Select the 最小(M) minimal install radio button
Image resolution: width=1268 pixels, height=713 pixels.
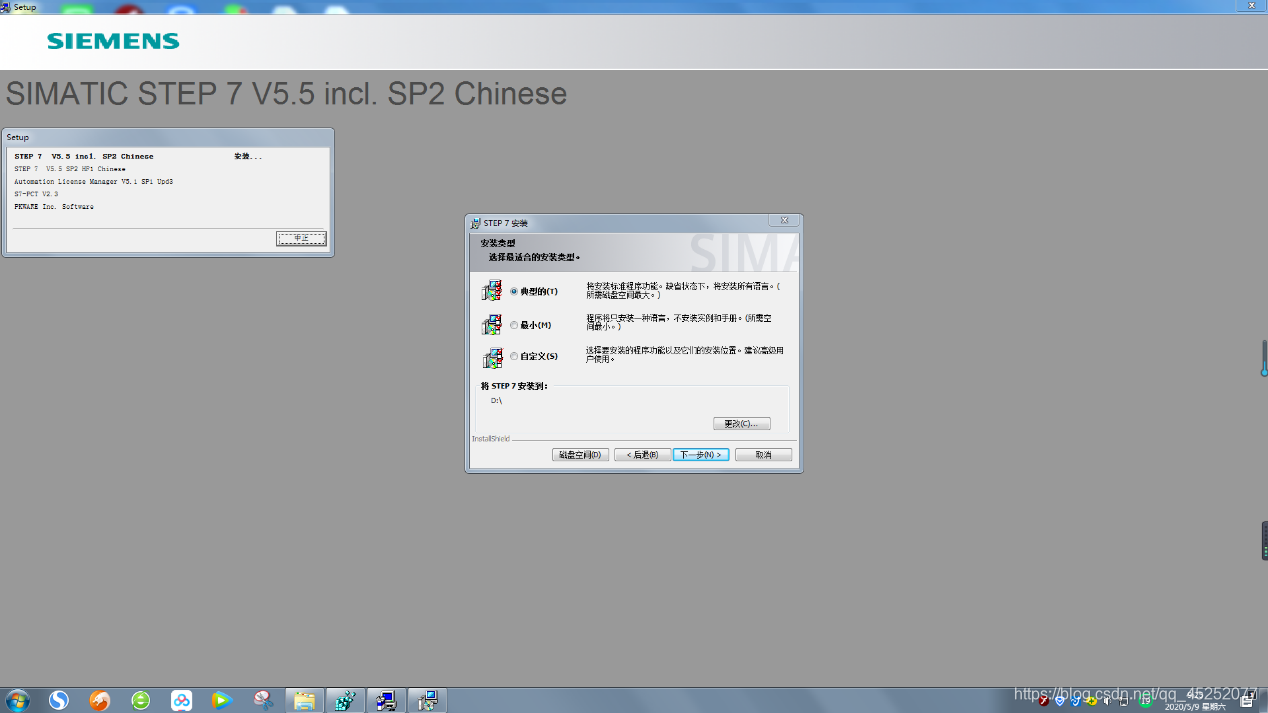coord(514,325)
